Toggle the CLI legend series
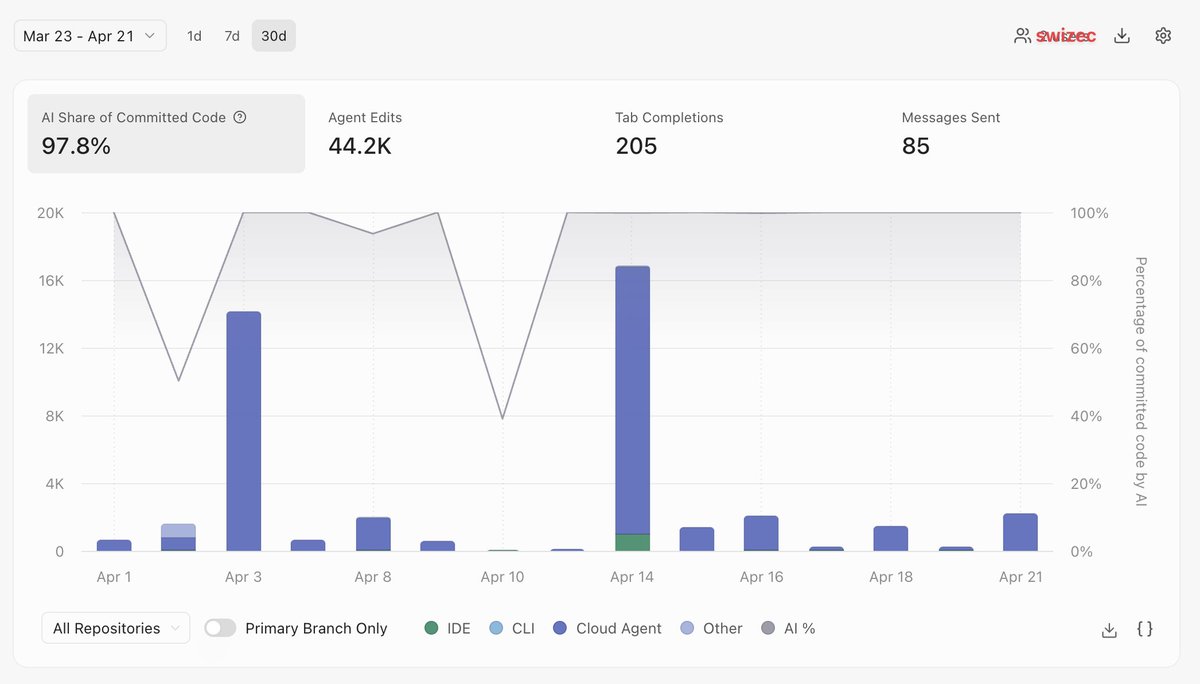1200x684 pixels. [x=512, y=628]
